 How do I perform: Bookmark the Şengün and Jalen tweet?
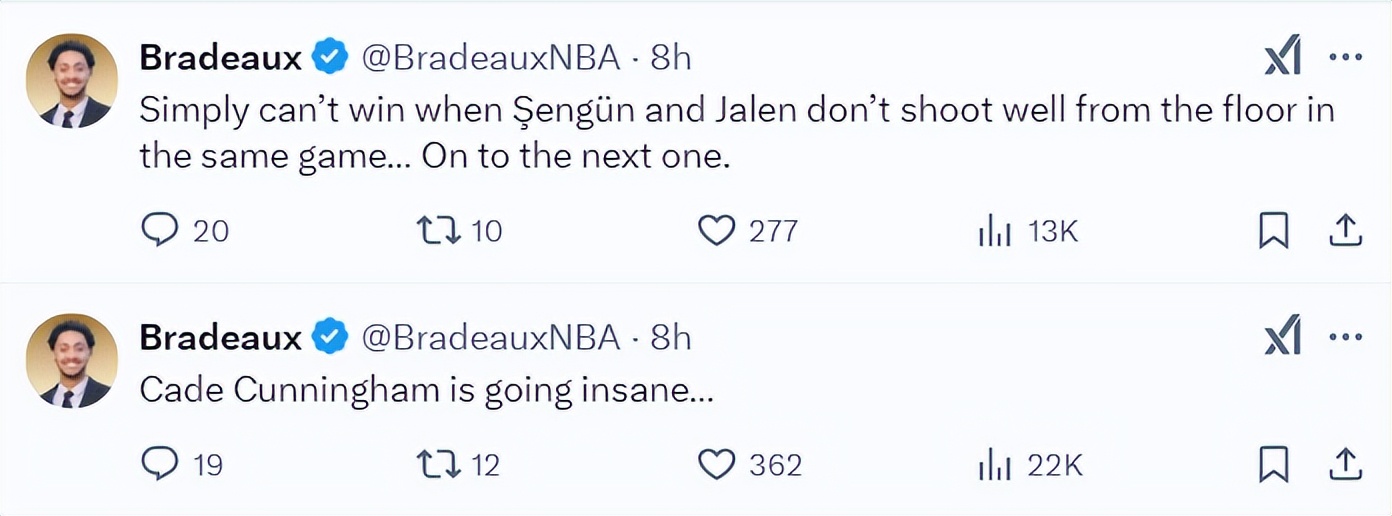[1273, 231]
